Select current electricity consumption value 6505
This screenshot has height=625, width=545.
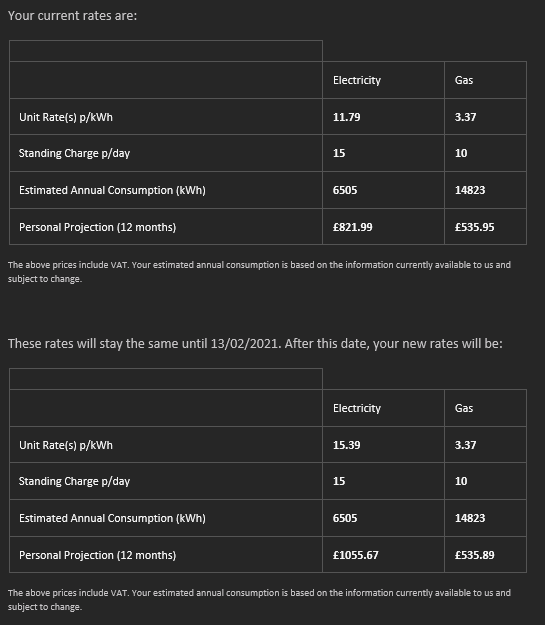[x=345, y=190]
